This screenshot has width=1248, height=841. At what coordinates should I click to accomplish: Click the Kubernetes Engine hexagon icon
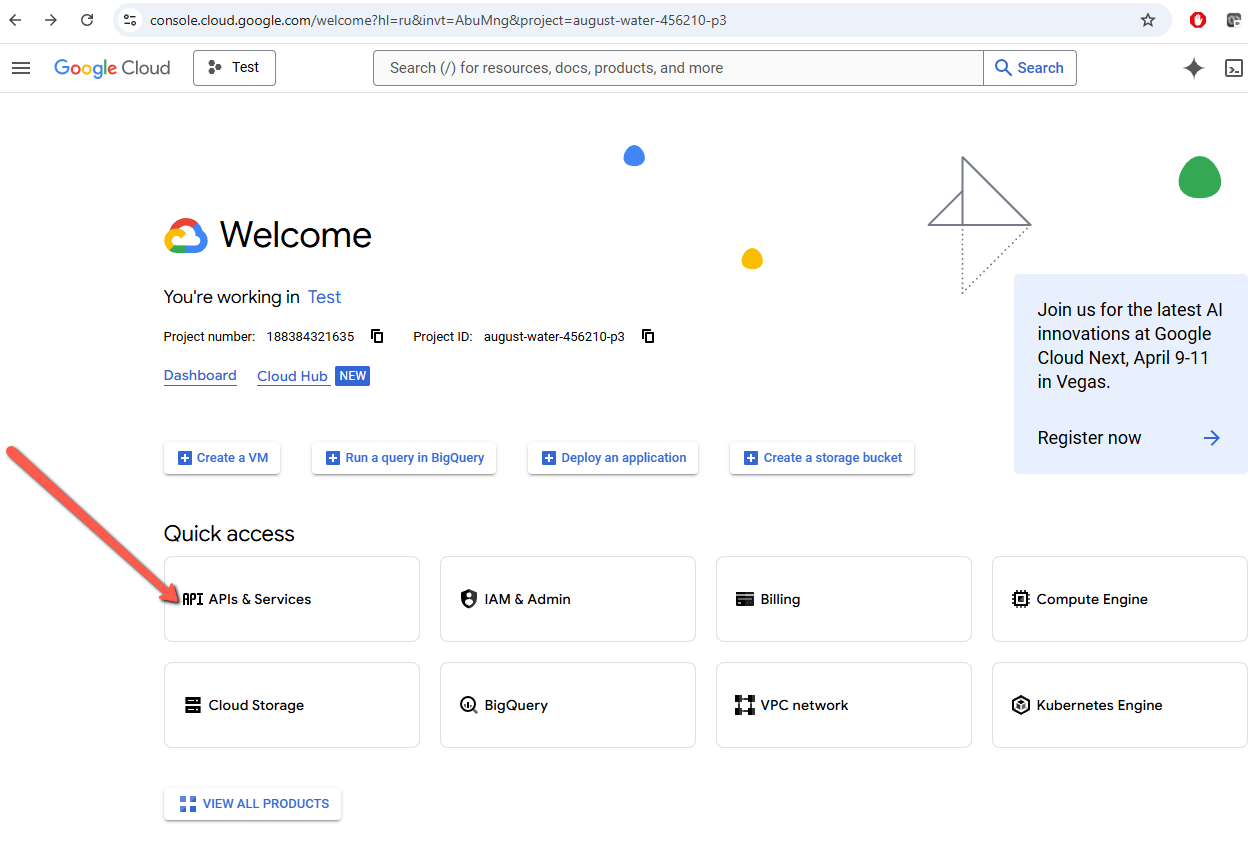pos(1021,705)
